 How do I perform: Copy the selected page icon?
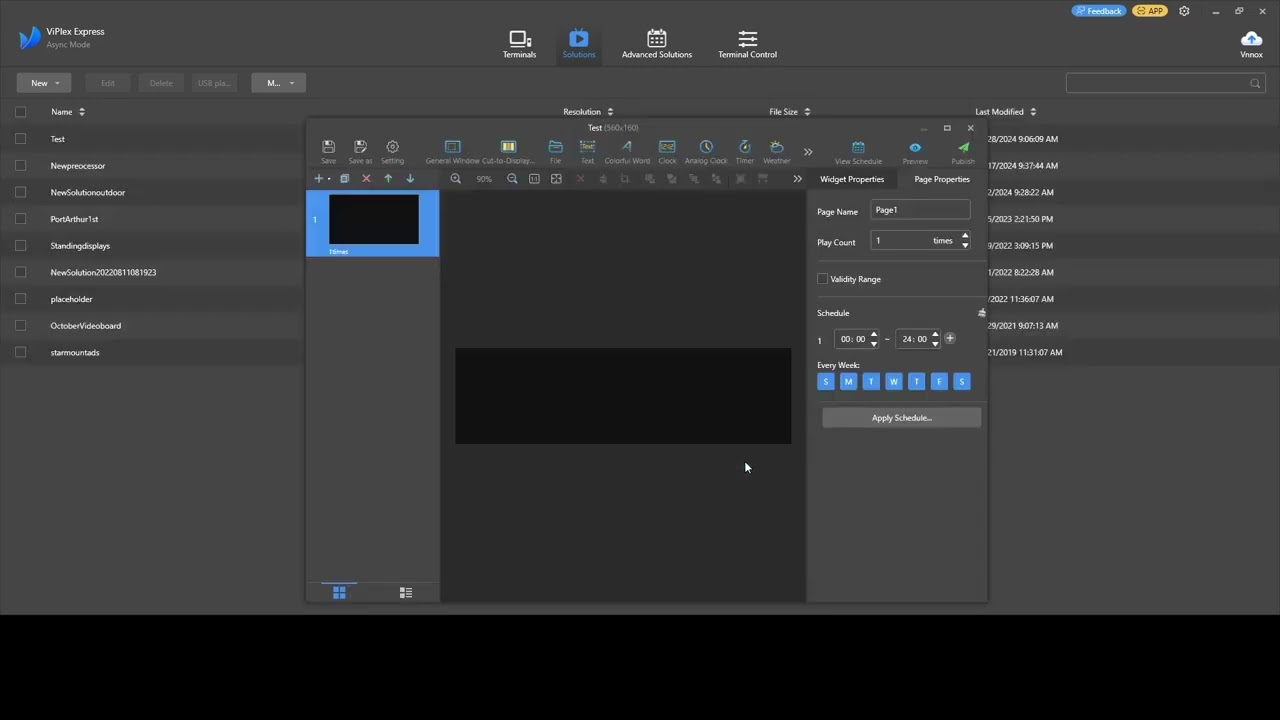pos(344,178)
